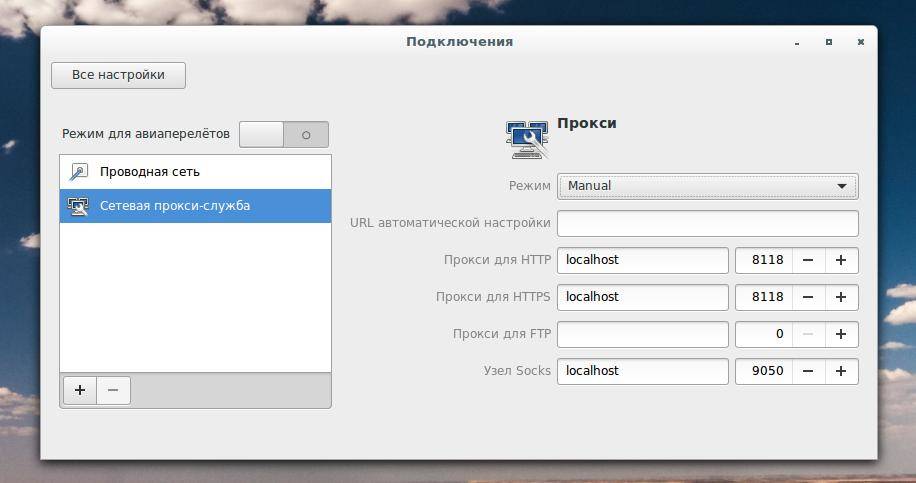This screenshot has width=916, height=483.
Task: Go back to Все настройки
Action: [119, 75]
